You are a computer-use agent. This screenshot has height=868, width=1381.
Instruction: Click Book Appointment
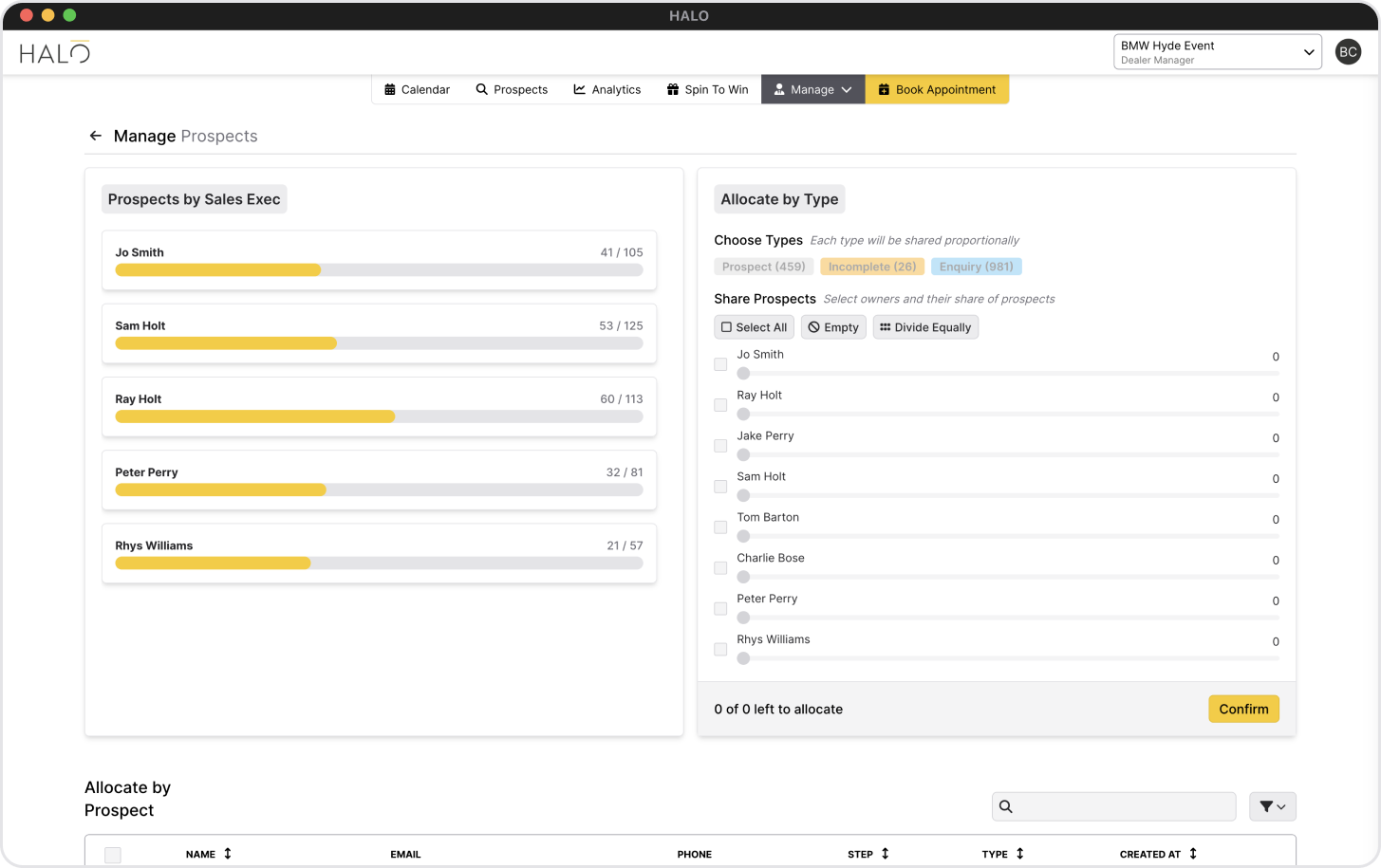pos(937,89)
